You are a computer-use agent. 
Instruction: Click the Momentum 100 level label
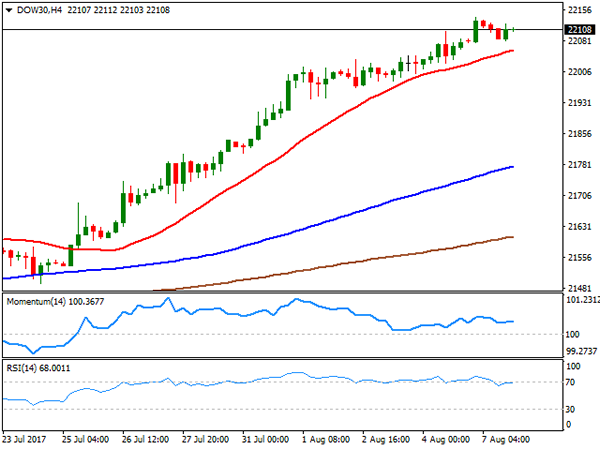572,334
